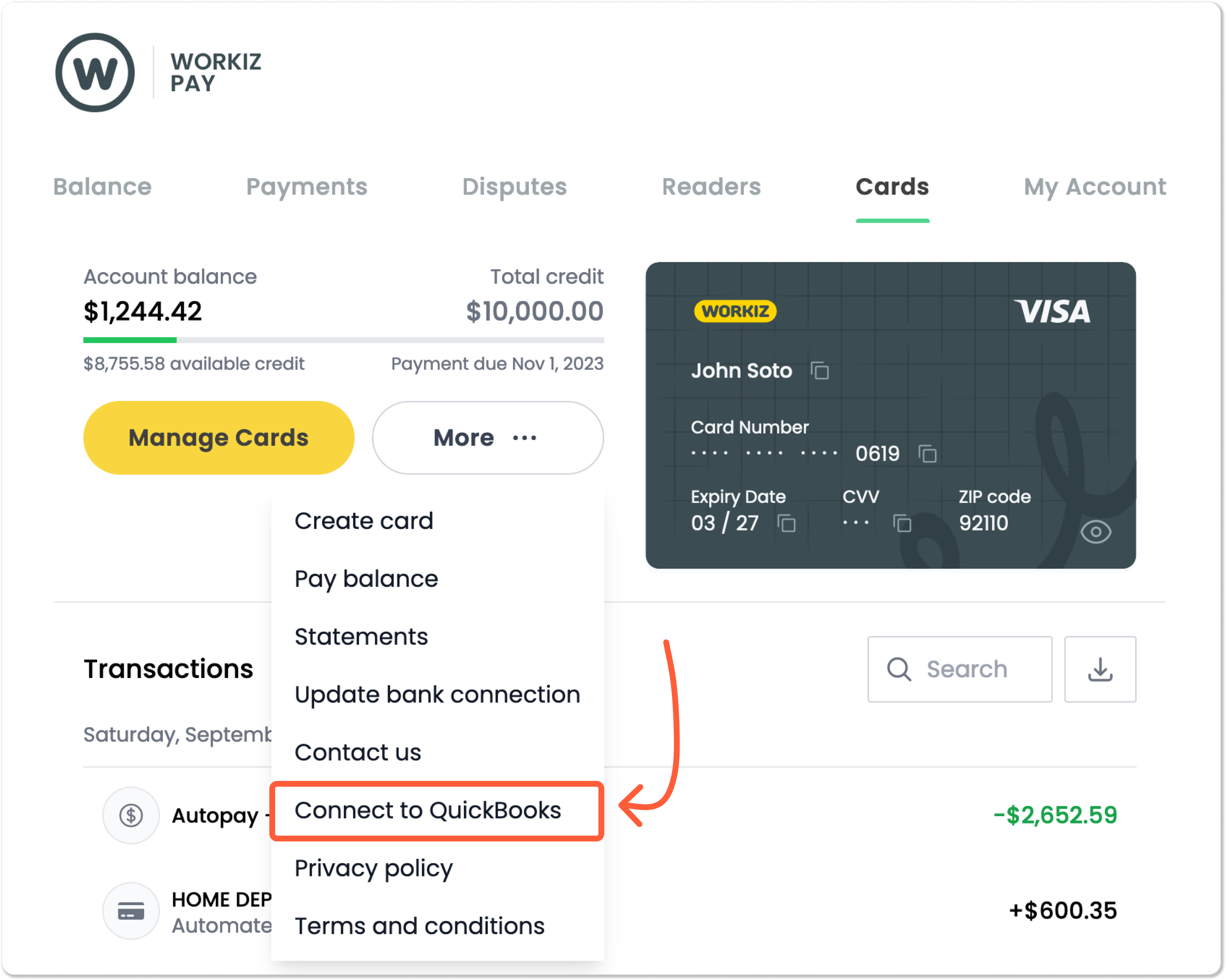This screenshot has width=1226, height=980.
Task: Click the $8,755.58 available credit text
Action: [x=194, y=364]
